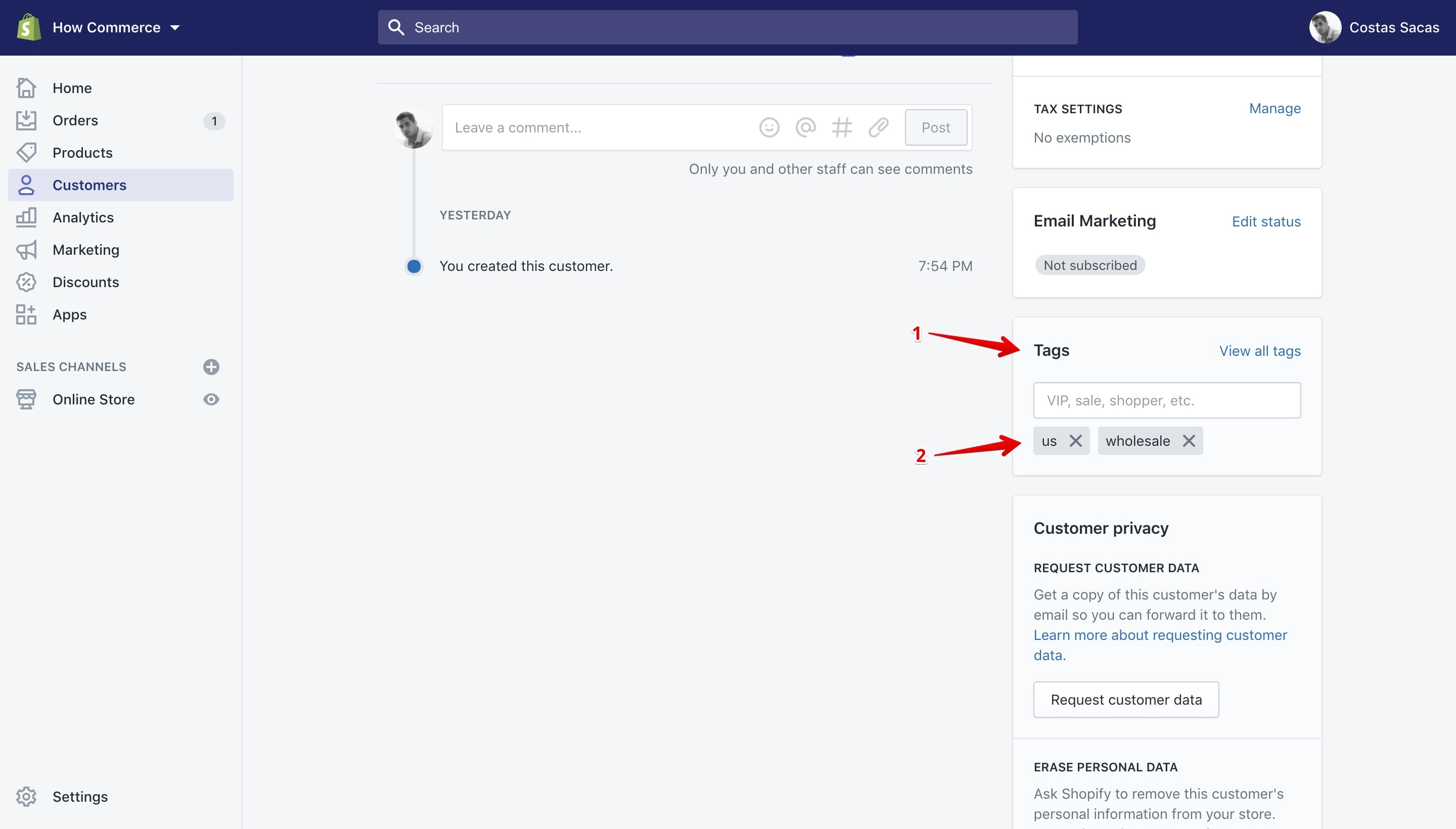Click commenter avatar beside comment box

pyautogui.click(x=414, y=129)
